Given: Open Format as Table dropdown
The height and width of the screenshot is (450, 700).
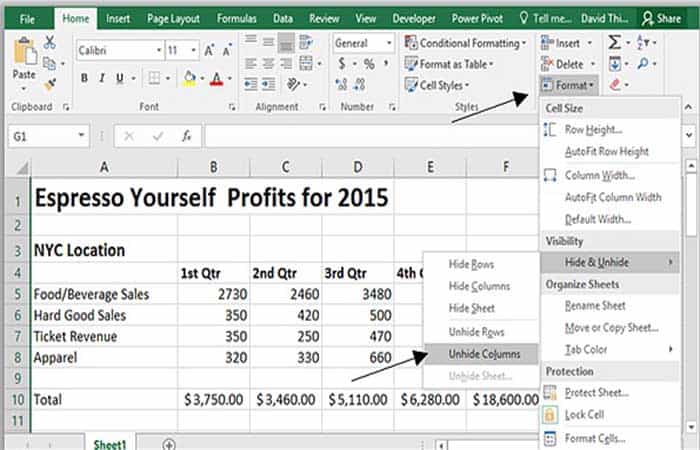Looking at the screenshot, I should 449,64.
